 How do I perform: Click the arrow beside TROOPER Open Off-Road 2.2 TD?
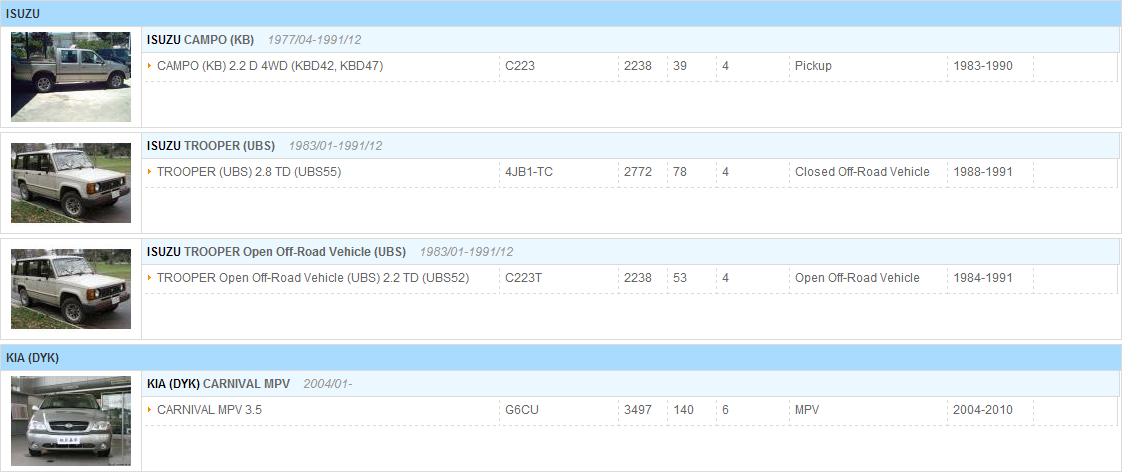(150, 278)
